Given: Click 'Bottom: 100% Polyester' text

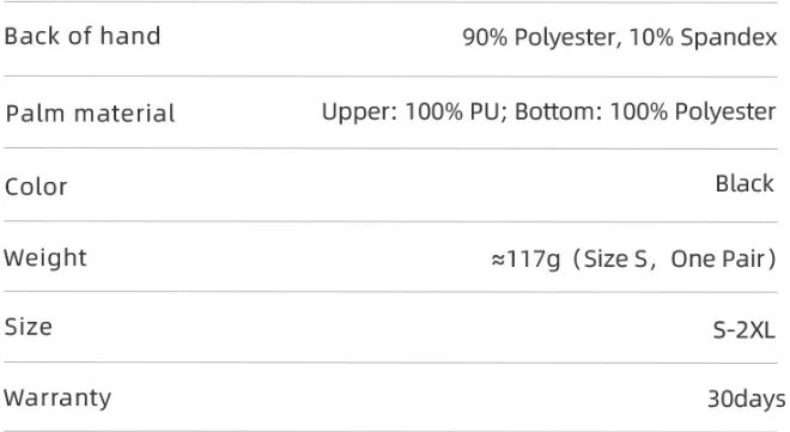Looking at the screenshot, I should pyautogui.click(x=645, y=111).
